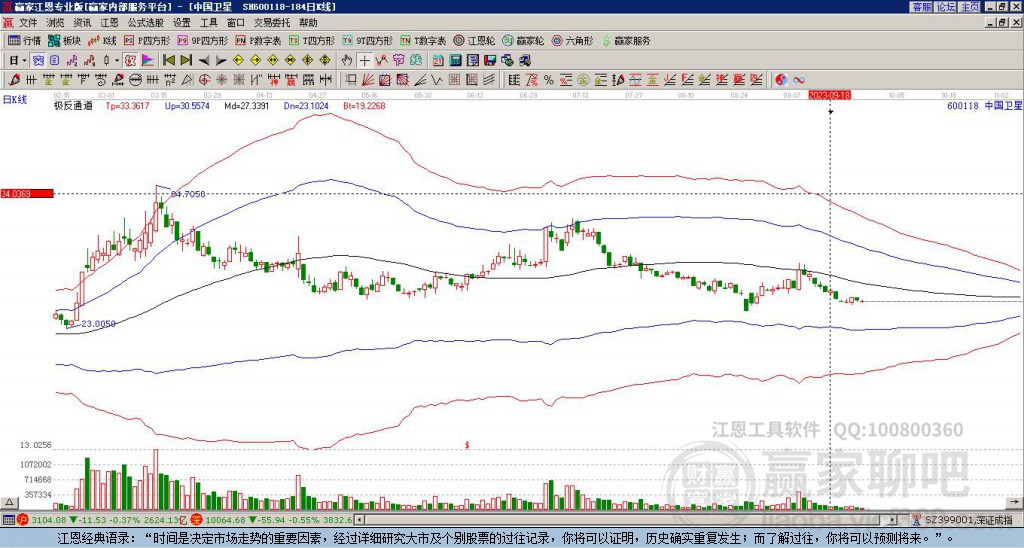Viewport: 1024px width, 548px height.
Task: Open the 9P四方形 tool
Action: tap(202, 40)
